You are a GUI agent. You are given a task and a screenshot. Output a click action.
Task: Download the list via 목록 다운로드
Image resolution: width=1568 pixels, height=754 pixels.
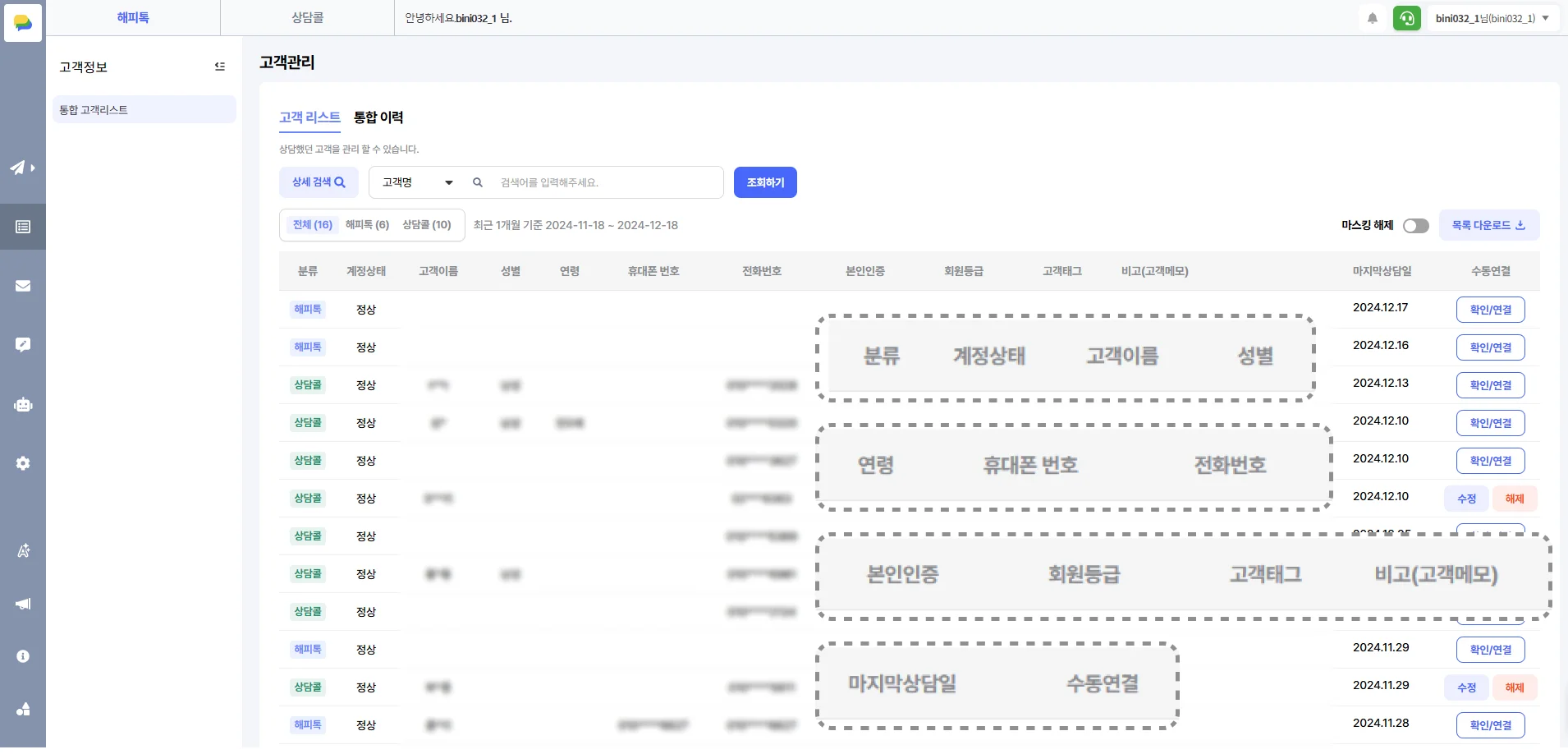[1488, 225]
